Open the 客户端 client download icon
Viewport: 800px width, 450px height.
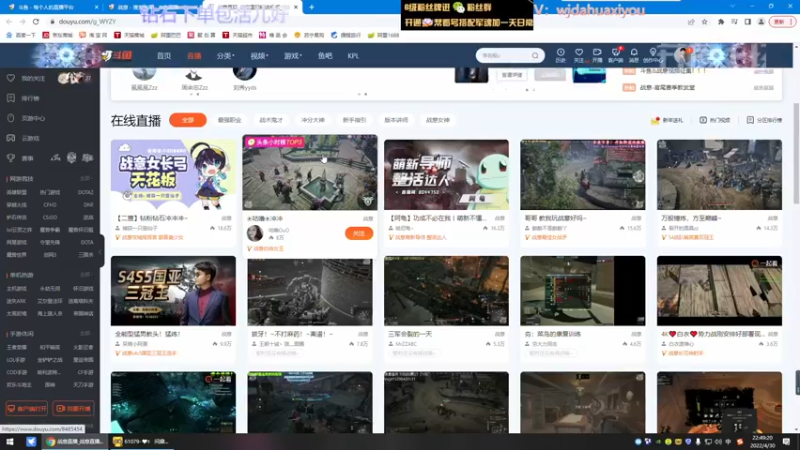tap(616, 55)
